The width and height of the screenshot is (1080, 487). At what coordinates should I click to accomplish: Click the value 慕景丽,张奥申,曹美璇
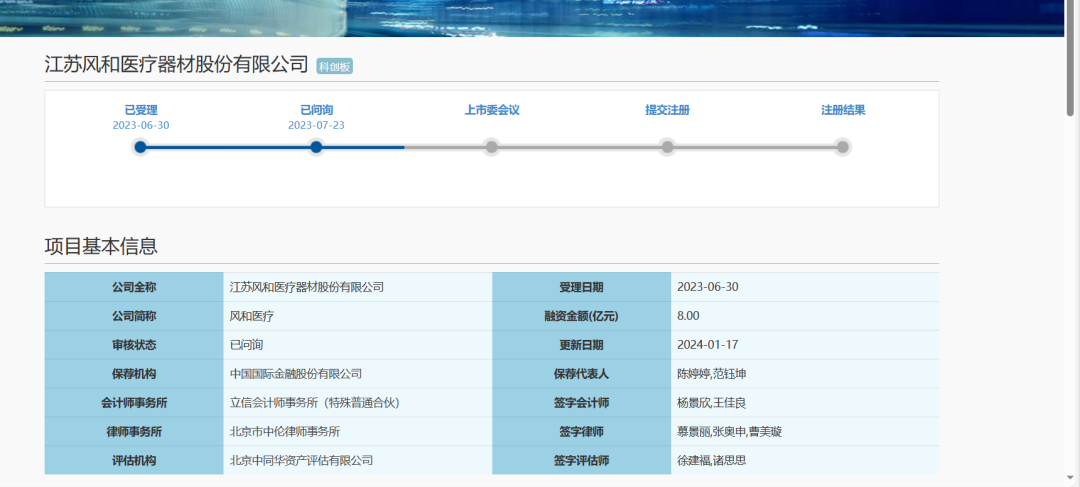click(729, 432)
